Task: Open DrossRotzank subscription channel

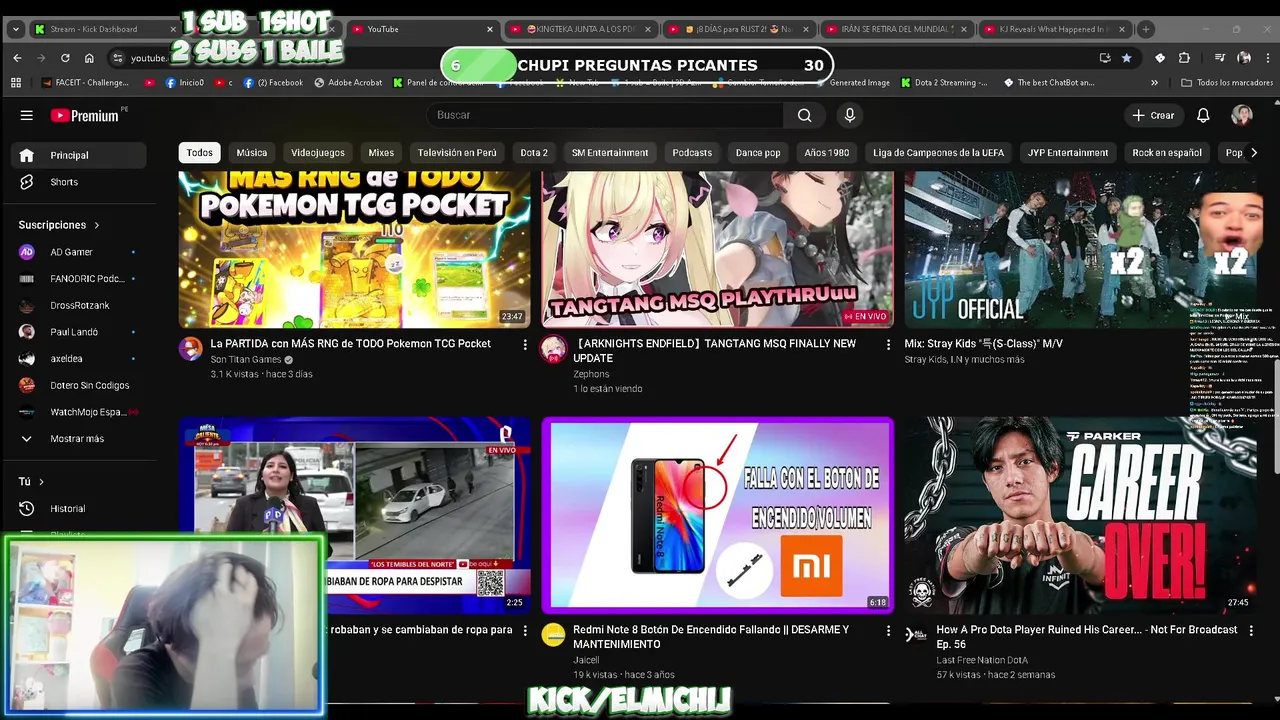Action: tap(80, 305)
